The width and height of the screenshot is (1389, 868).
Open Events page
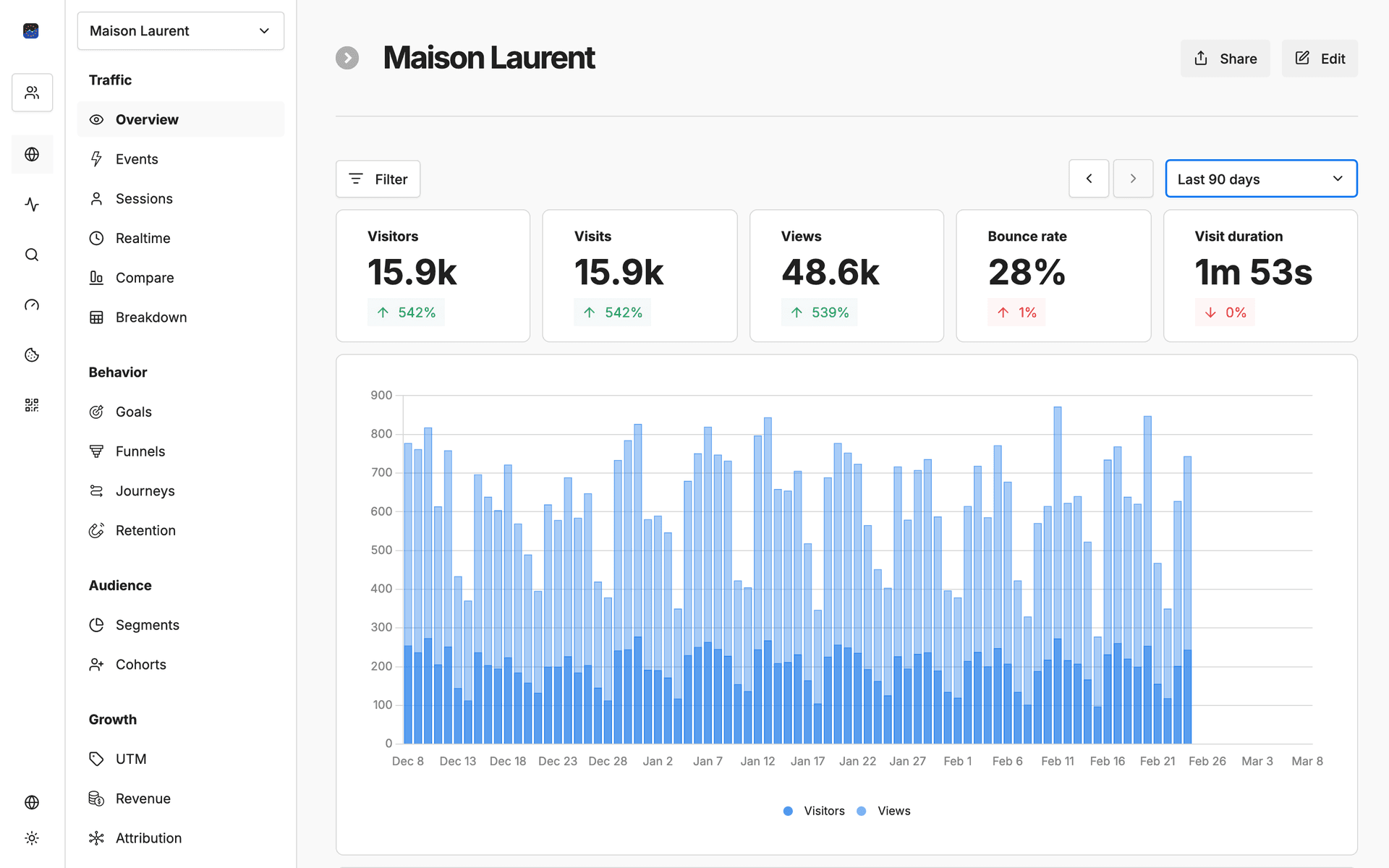pos(181,159)
